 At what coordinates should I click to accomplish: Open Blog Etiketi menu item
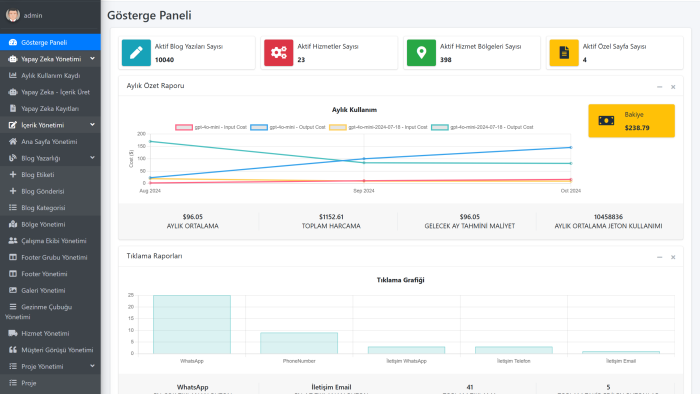click(50, 174)
